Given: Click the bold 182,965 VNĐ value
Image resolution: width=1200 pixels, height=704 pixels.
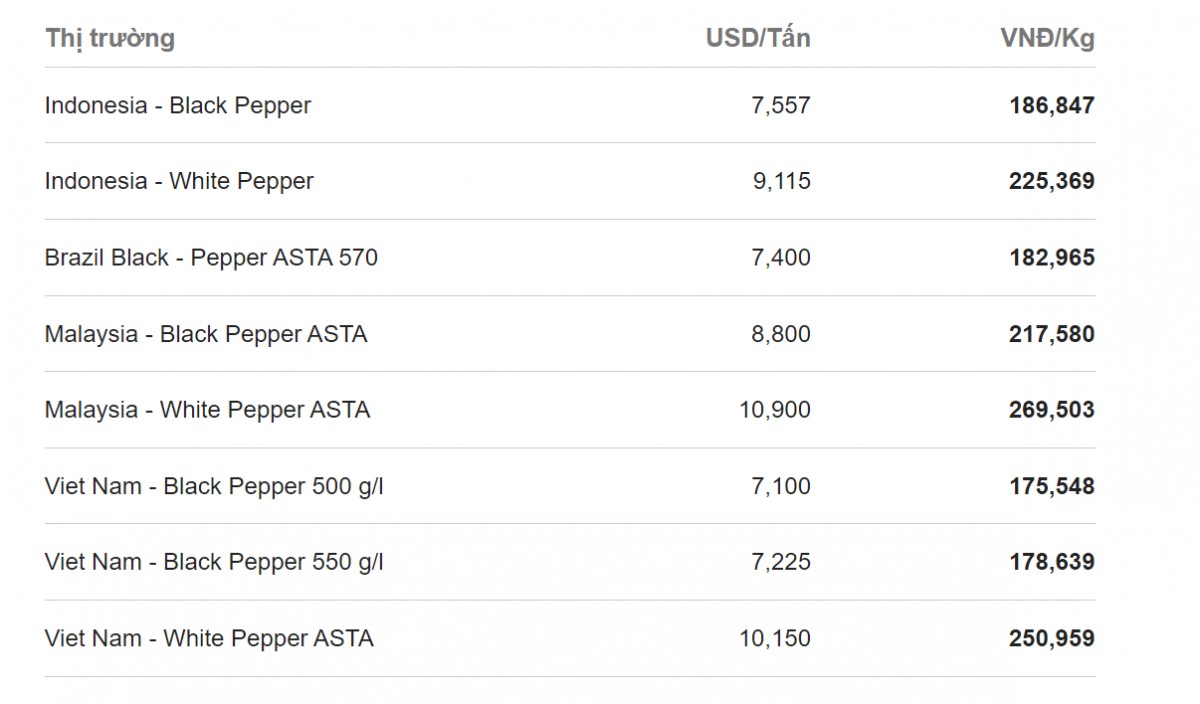Looking at the screenshot, I should coord(1051,257).
